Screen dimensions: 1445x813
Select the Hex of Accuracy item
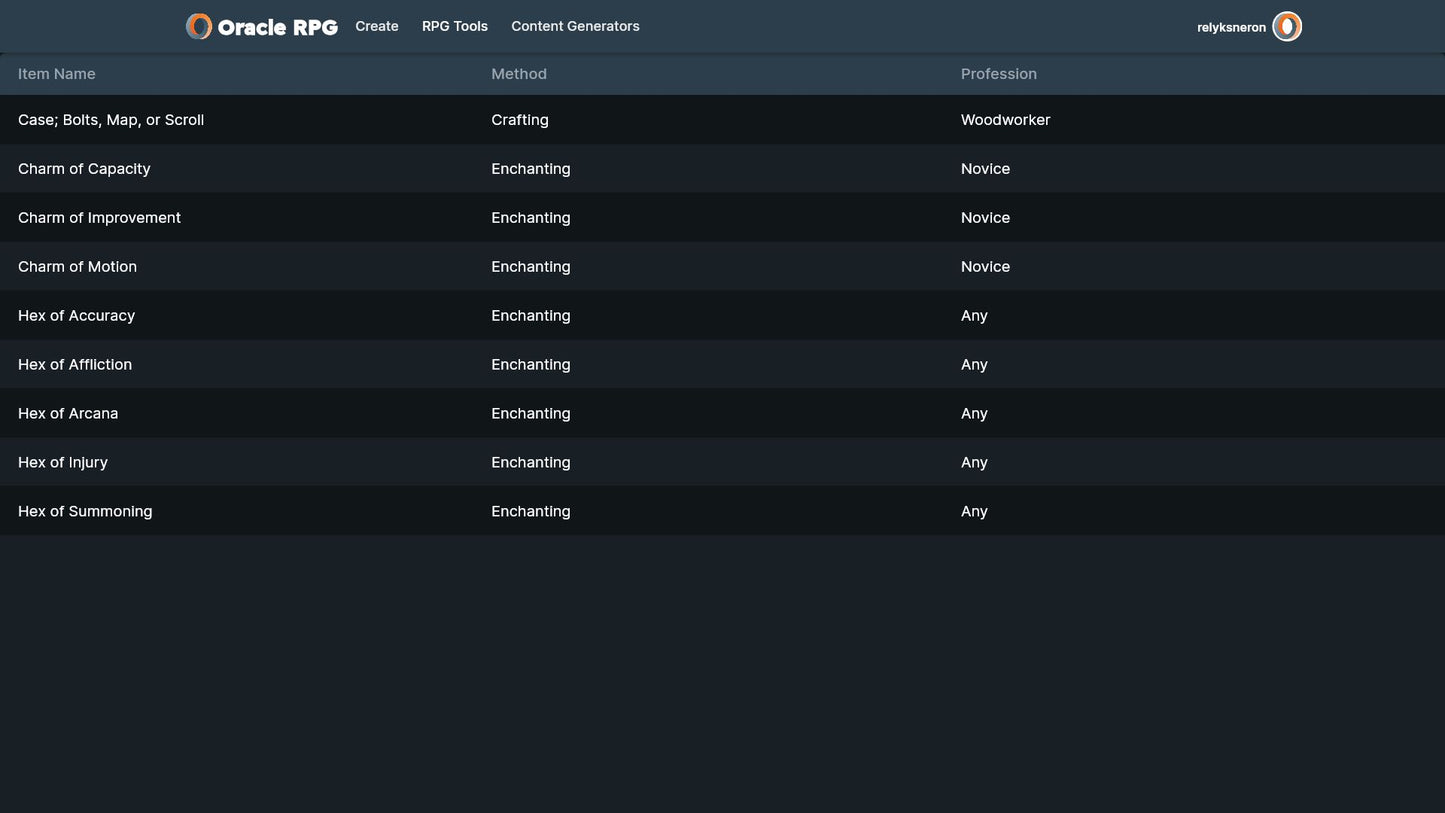[76, 316]
